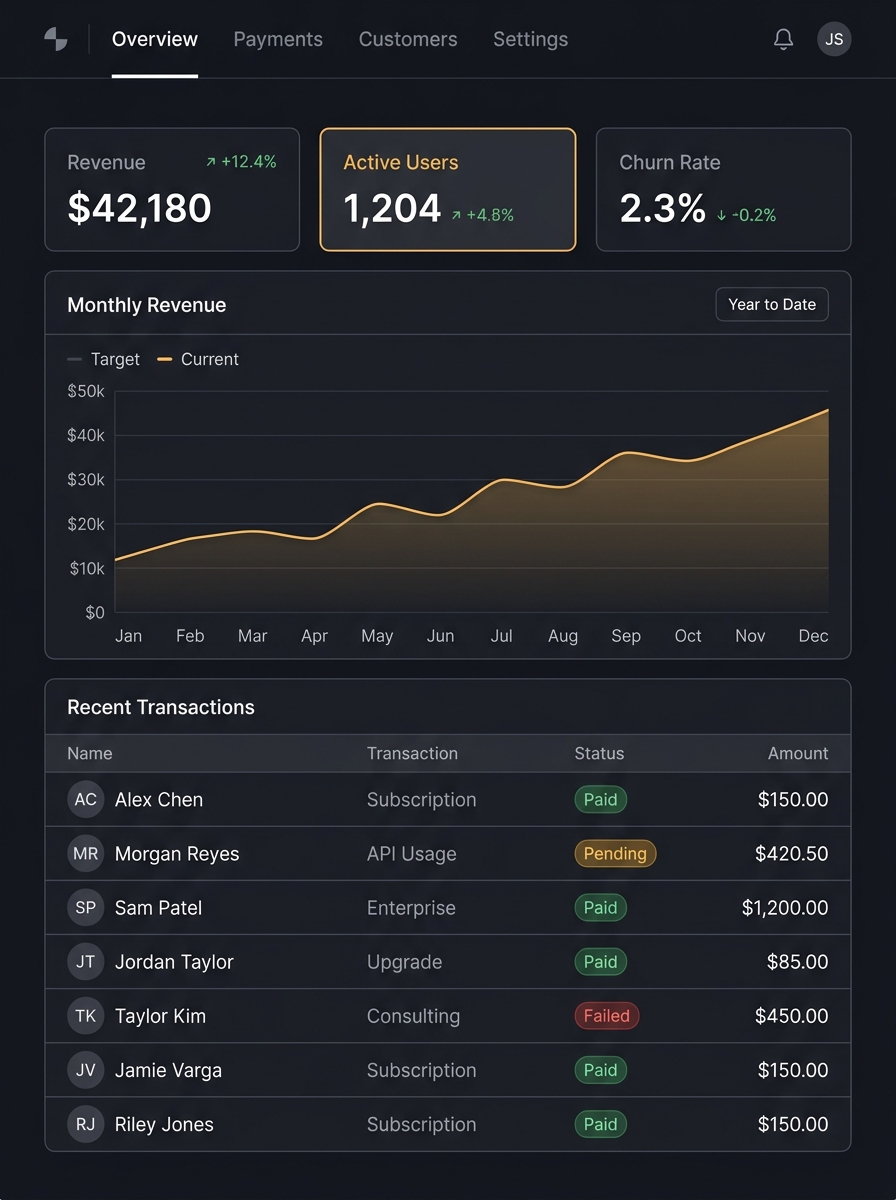This screenshot has width=896, height=1200.
Task: Click the $85.00 amount
Action: click(797, 961)
